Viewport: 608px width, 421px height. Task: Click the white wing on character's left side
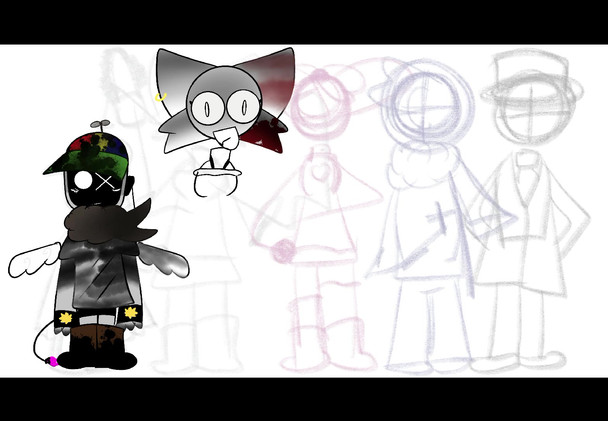(35, 261)
